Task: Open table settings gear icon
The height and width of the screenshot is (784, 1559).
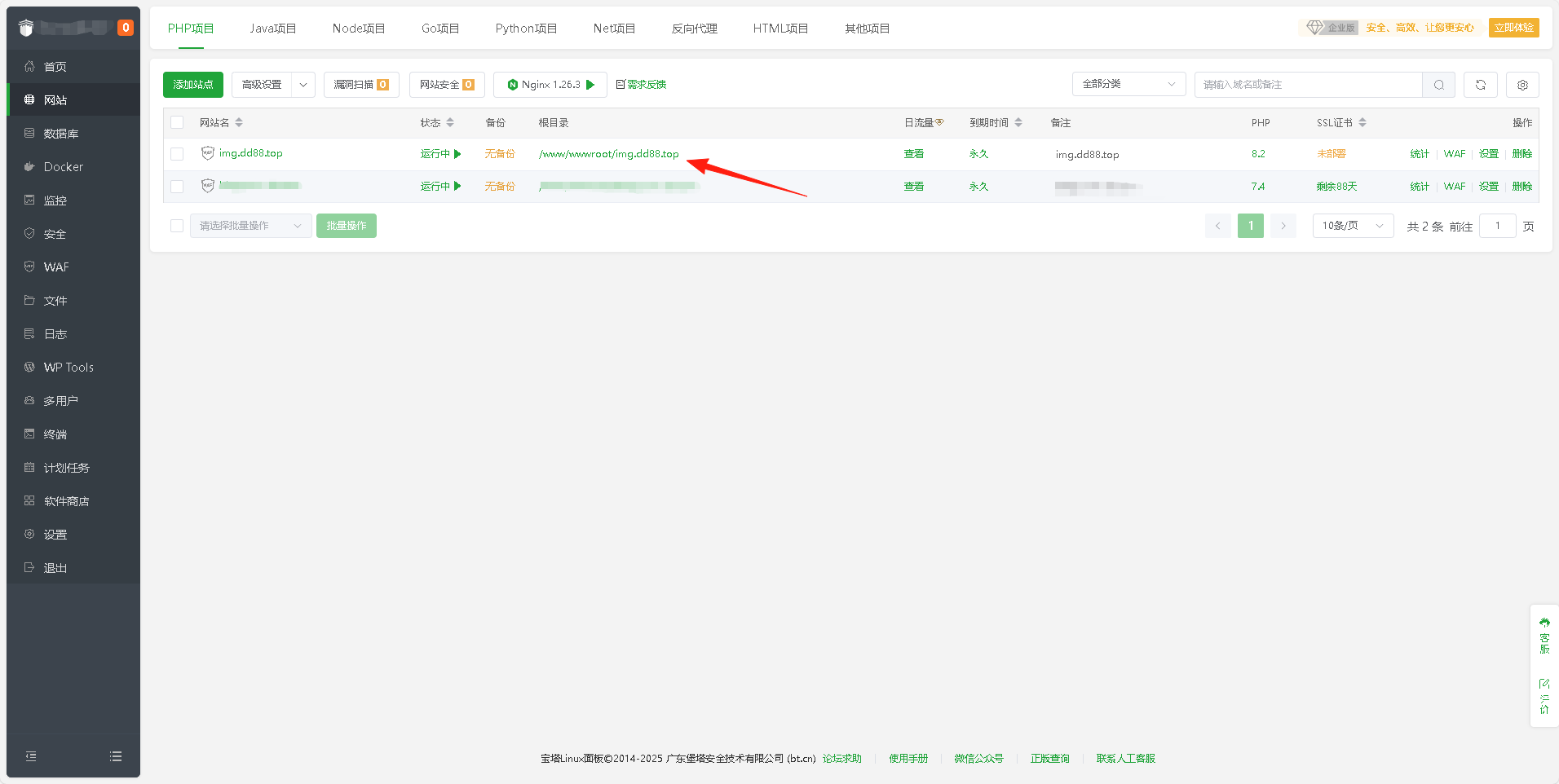Action: 1522,85
